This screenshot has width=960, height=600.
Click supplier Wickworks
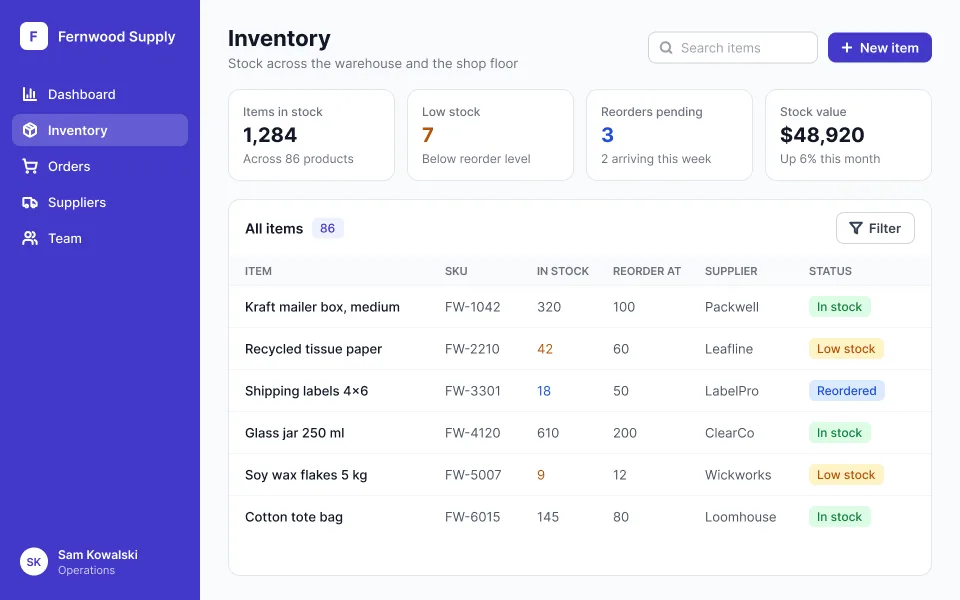click(x=738, y=475)
